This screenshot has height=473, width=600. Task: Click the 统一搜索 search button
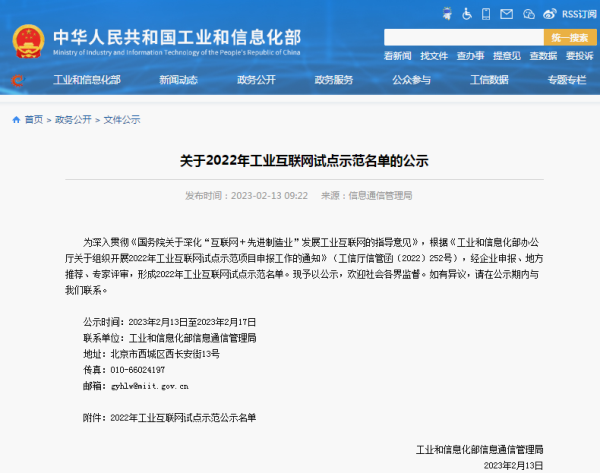[x=569, y=37]
